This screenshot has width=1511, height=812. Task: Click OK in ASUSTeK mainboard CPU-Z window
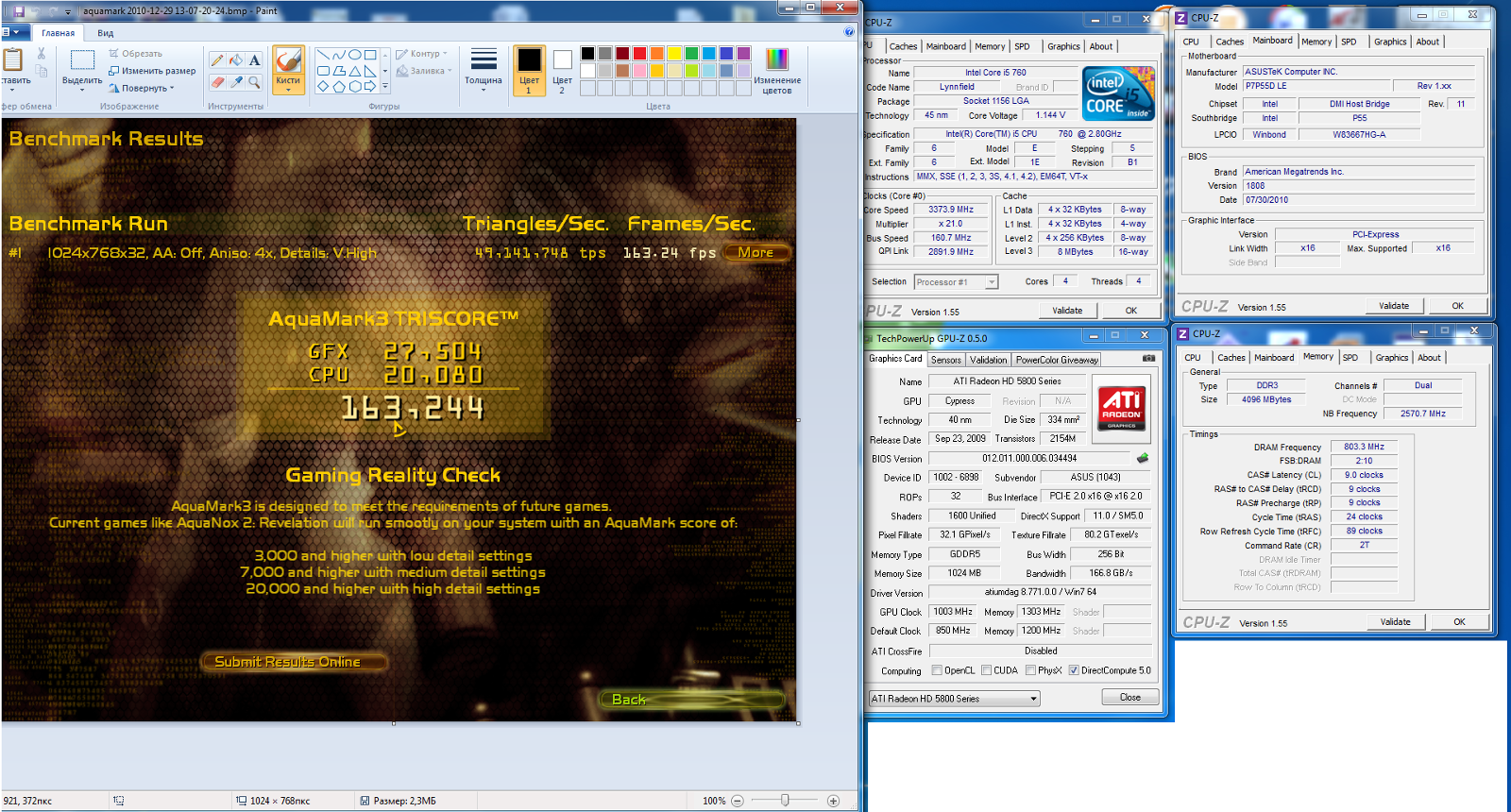pyautogui.click(x=1457, y=306)
